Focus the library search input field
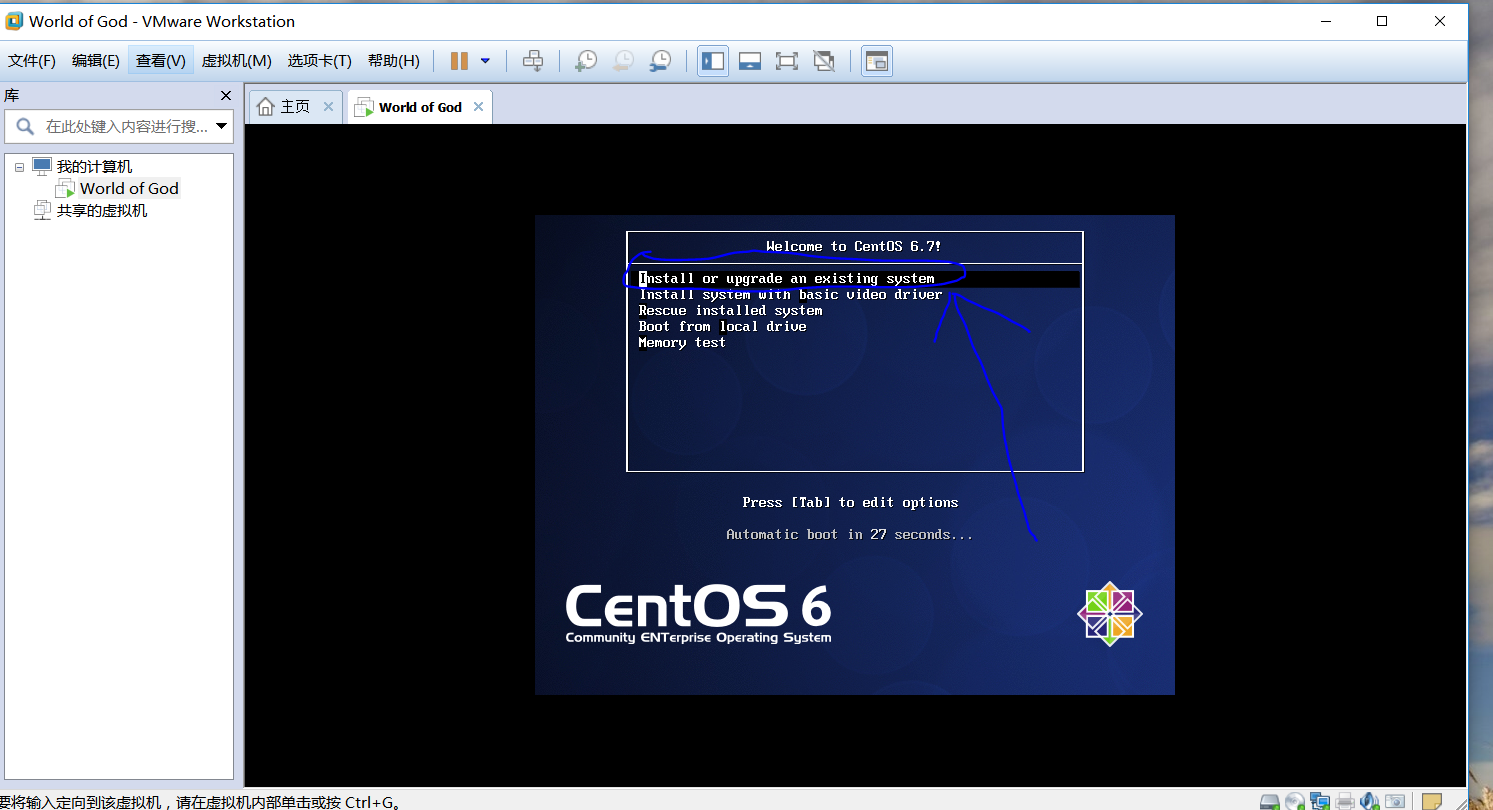Screen dimensions: 1493x810 [x=125, y=127]
